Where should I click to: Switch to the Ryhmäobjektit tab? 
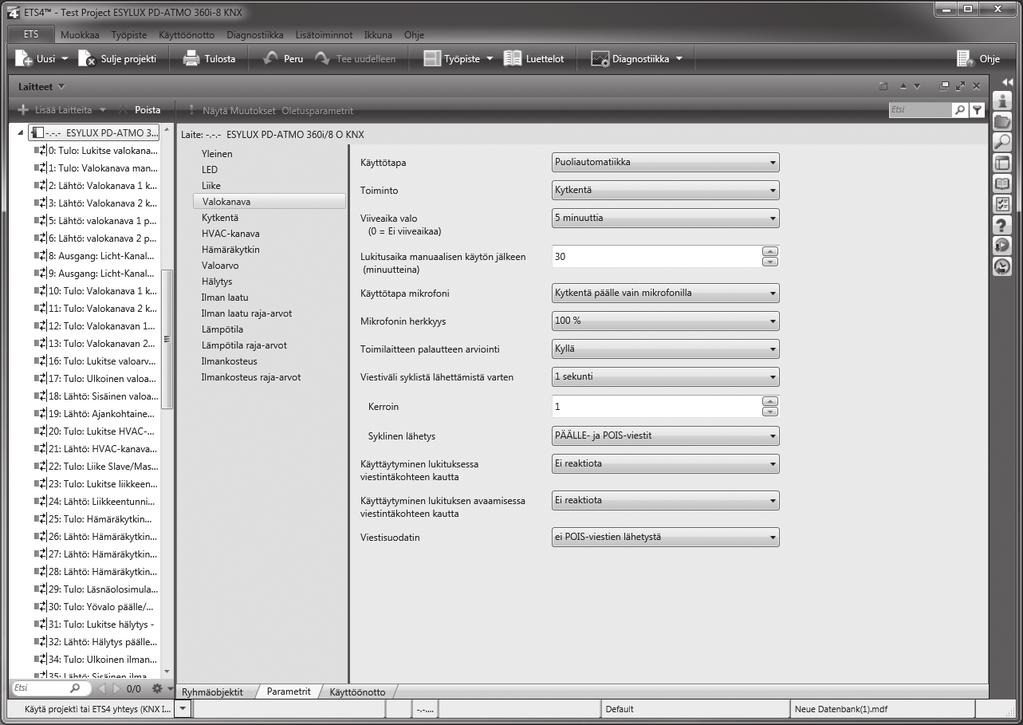[x=212, y=692]
